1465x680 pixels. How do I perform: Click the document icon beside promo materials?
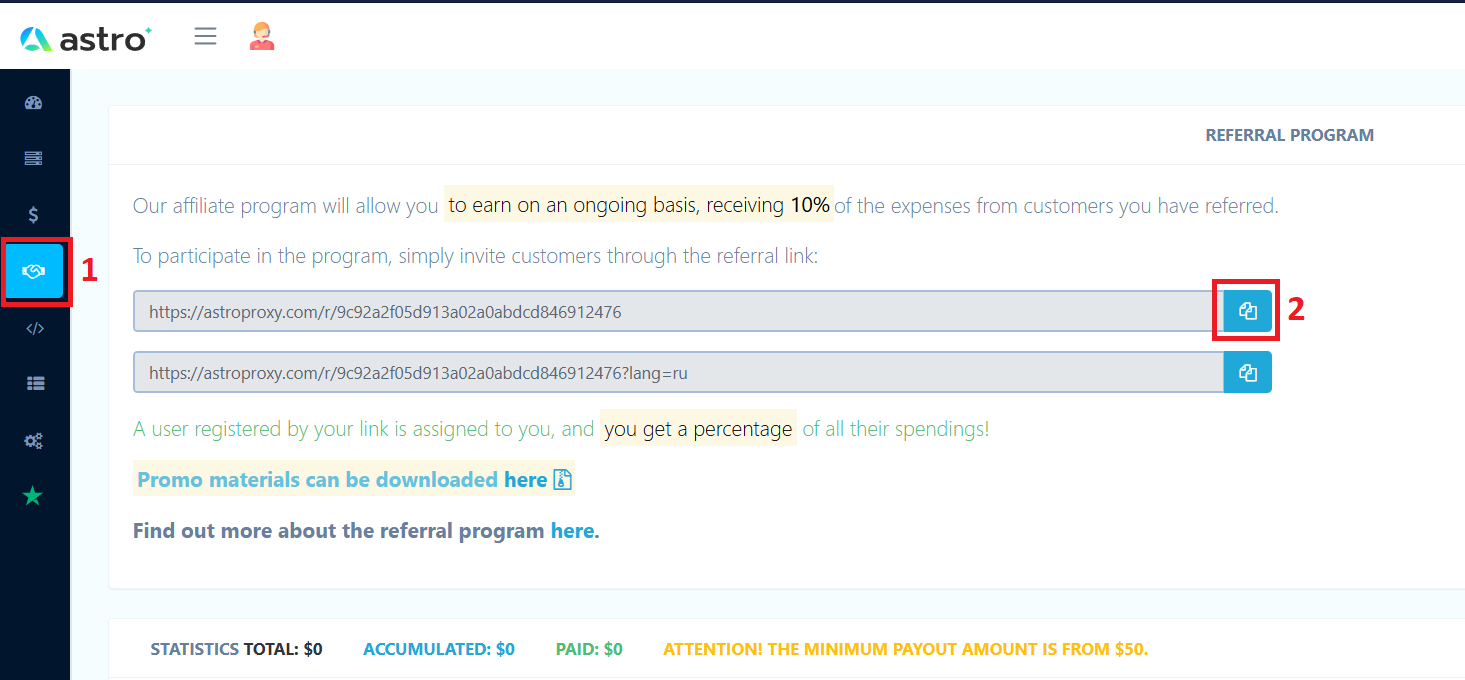(562, 479)
